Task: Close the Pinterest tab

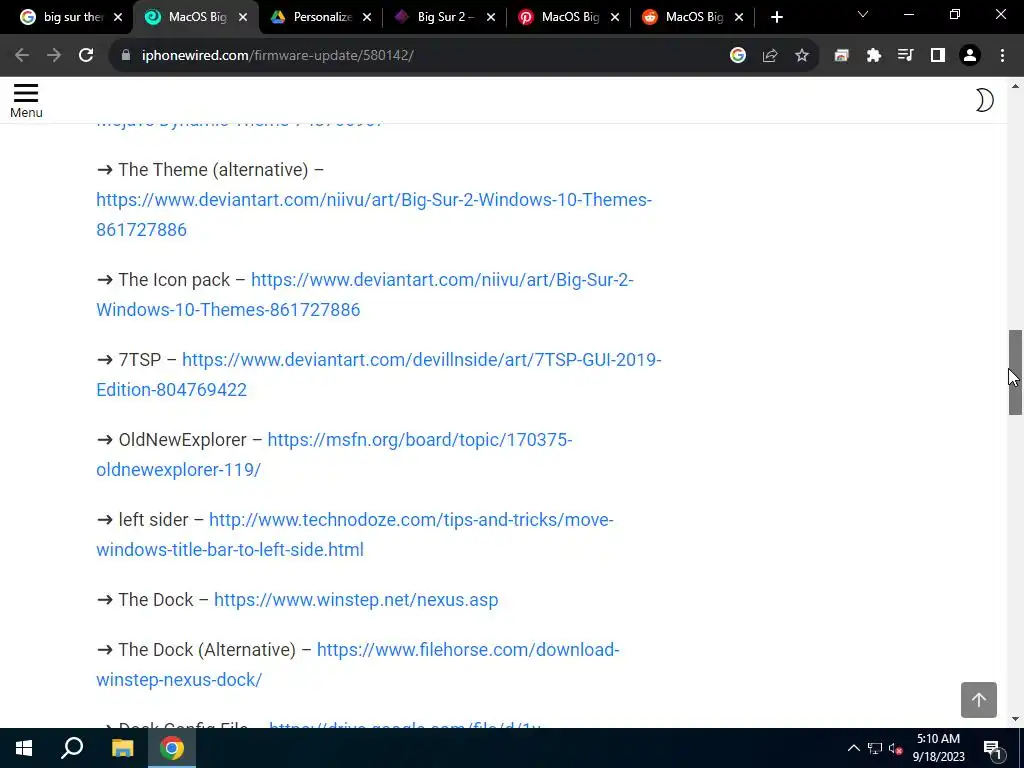Action: coord(615,17)
